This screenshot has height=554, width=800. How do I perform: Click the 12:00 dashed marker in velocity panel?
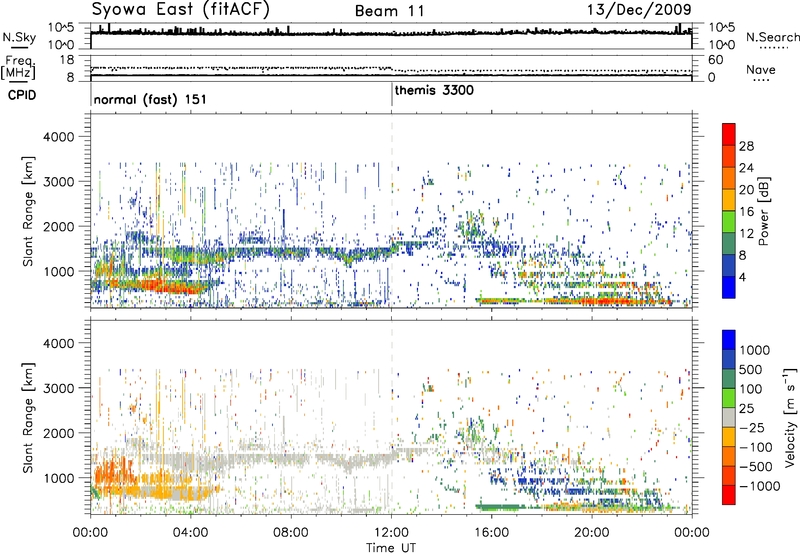(392, 417)
